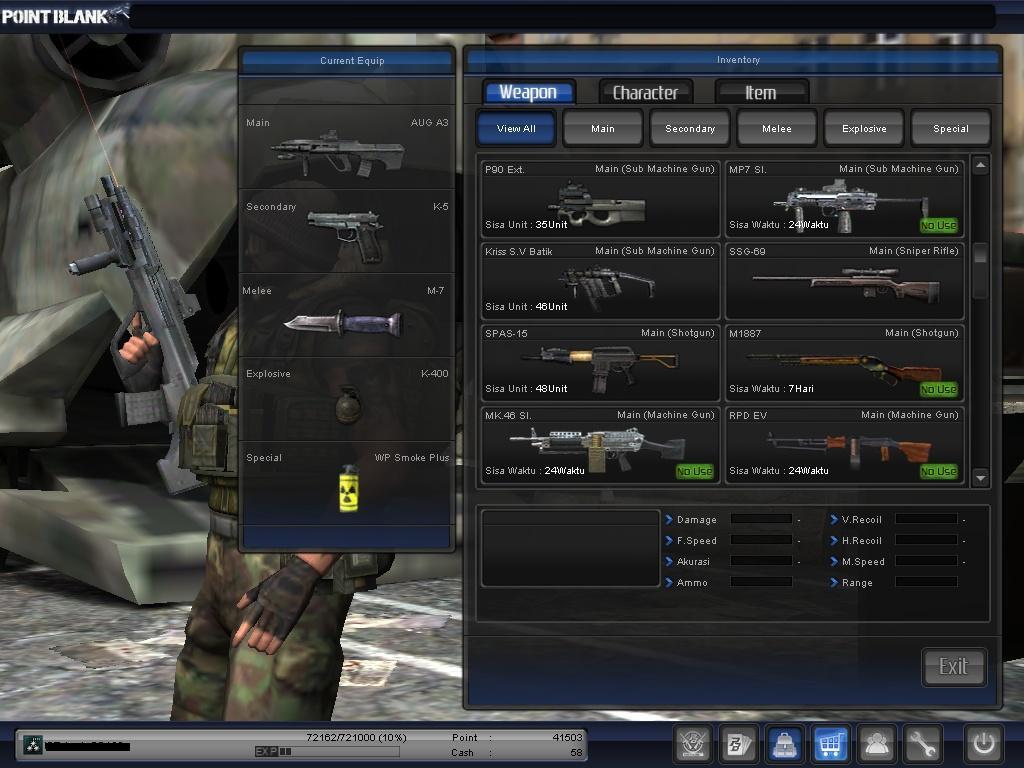Select the K-400 explosive grenade slot
Viewport: 1024px width, 768px height.
coord(347,398)
